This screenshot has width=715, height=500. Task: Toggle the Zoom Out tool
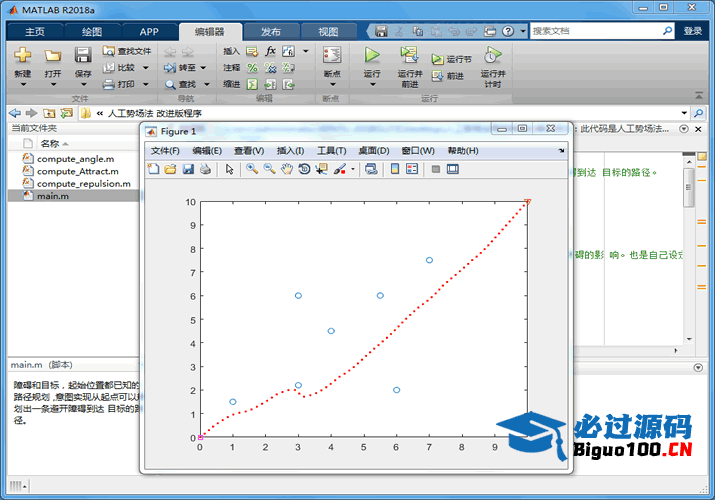pyautogui.click(x=269, y=169)
